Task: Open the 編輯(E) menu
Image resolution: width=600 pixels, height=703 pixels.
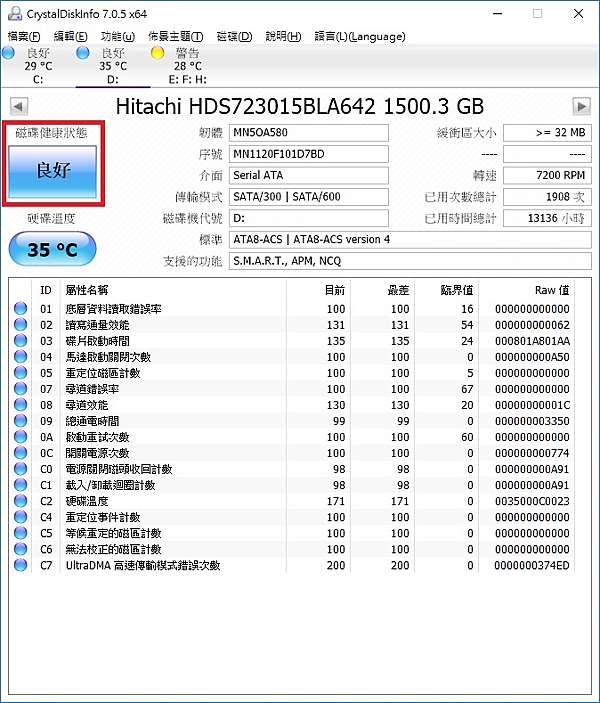Action: pyautogui.click(x=70, y=36)
